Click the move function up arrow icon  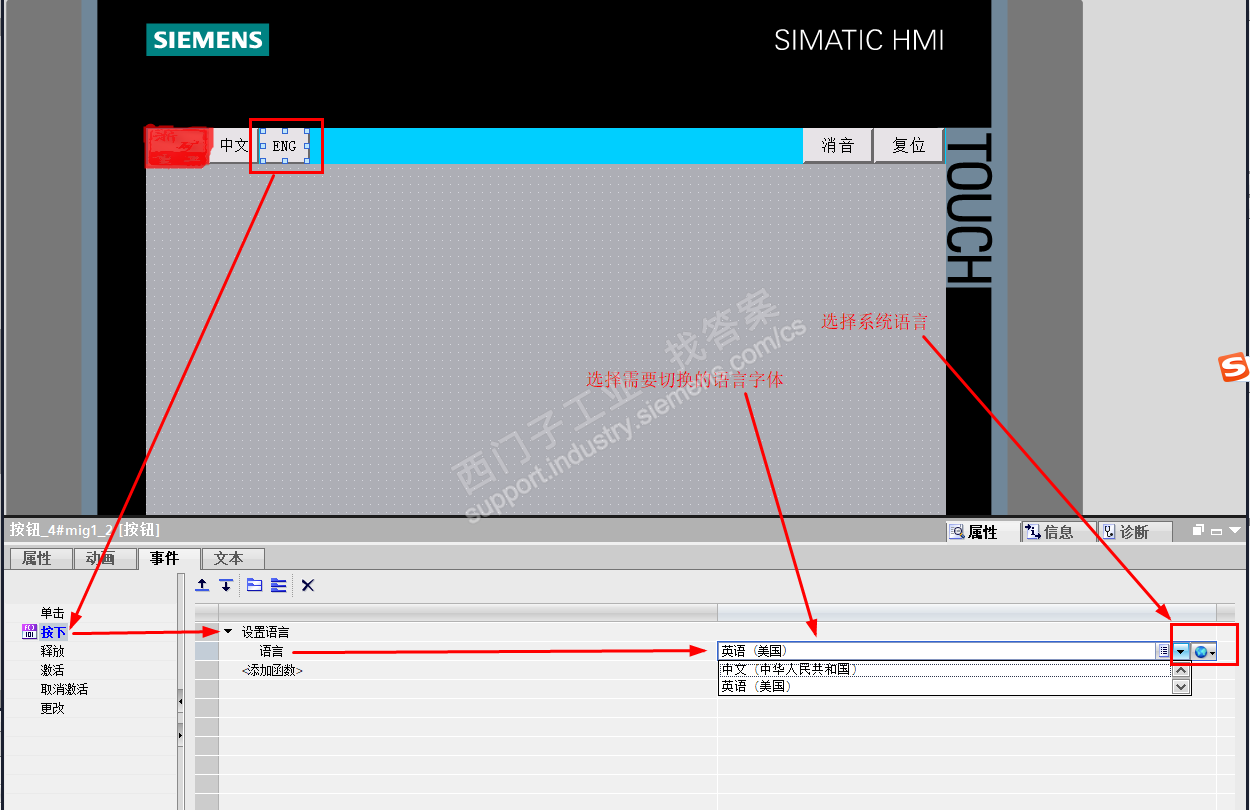click(202, 585)
